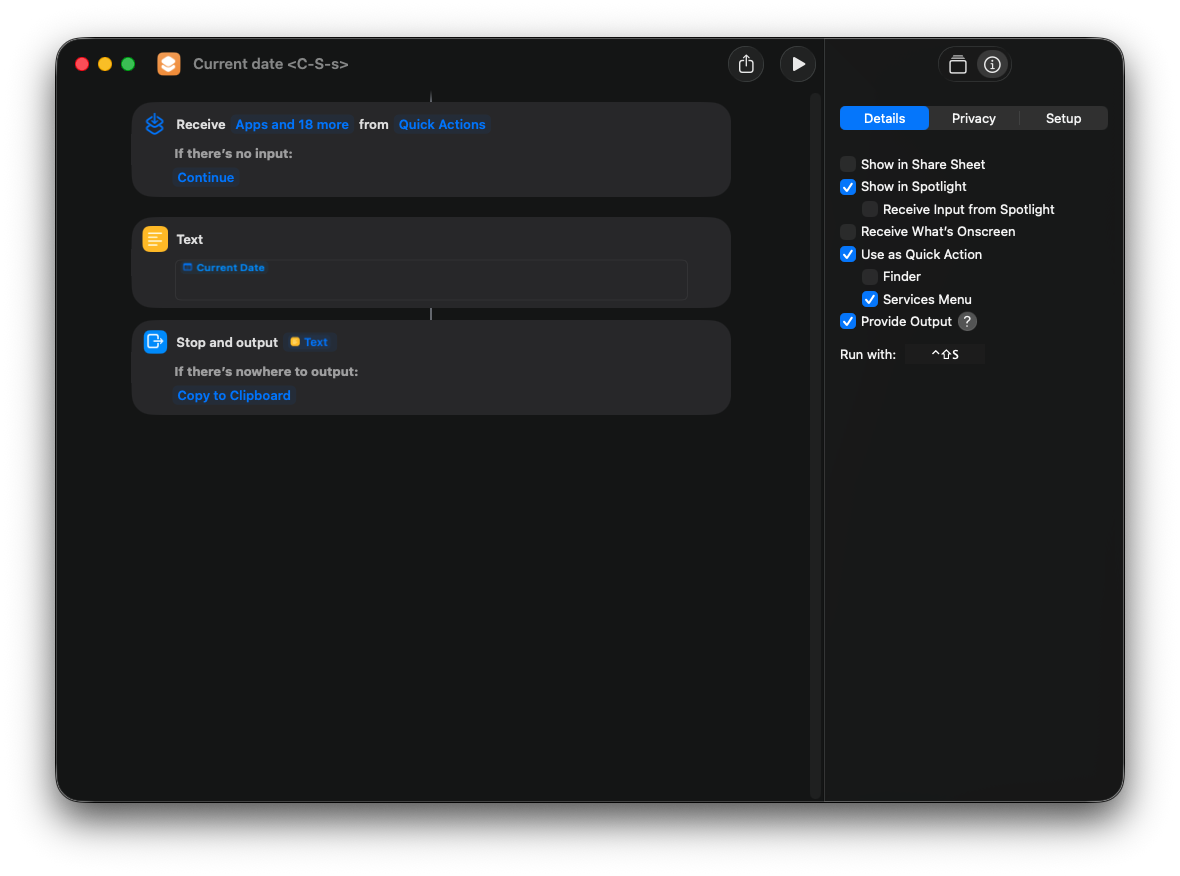This screenshot has width=1180, height=876.
Task: Open the share sheet icon
Action: (745, 63)
